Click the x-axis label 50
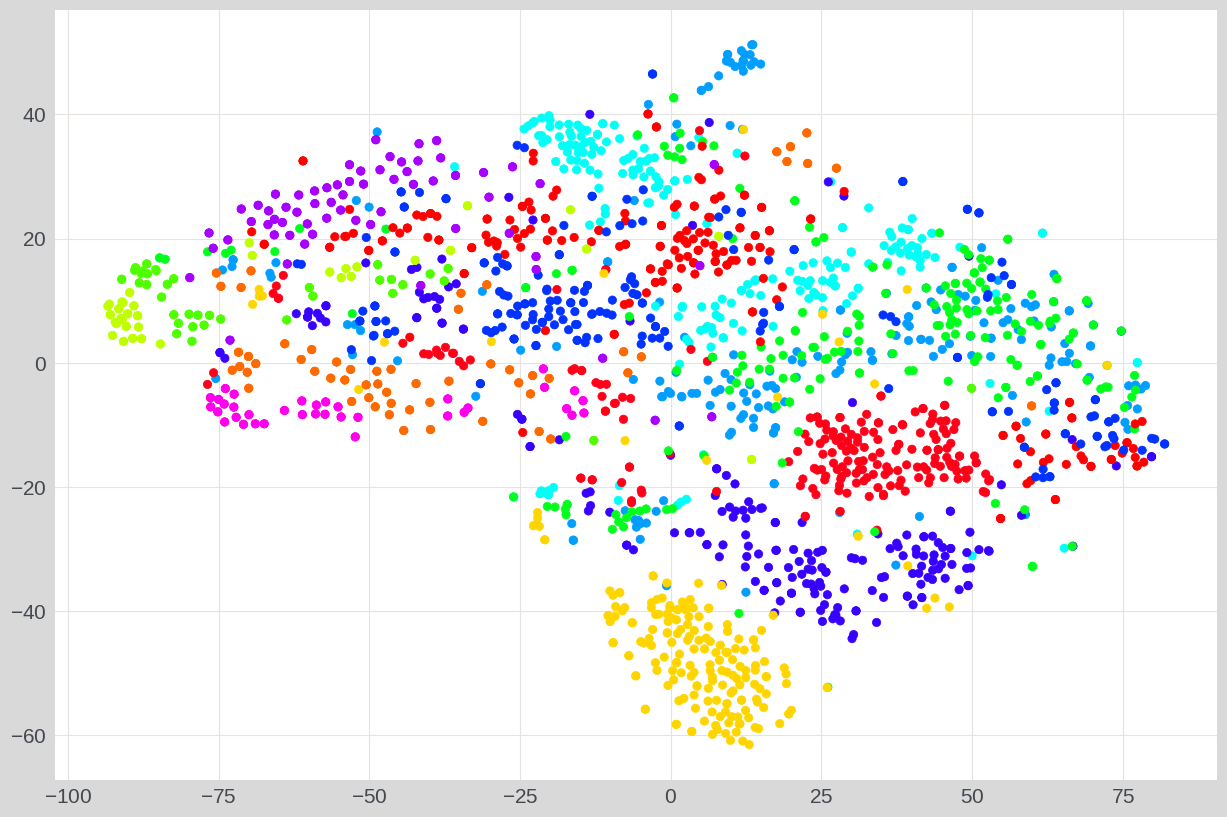This screenshot has height=817, width=1227. [x=972, y=797]
